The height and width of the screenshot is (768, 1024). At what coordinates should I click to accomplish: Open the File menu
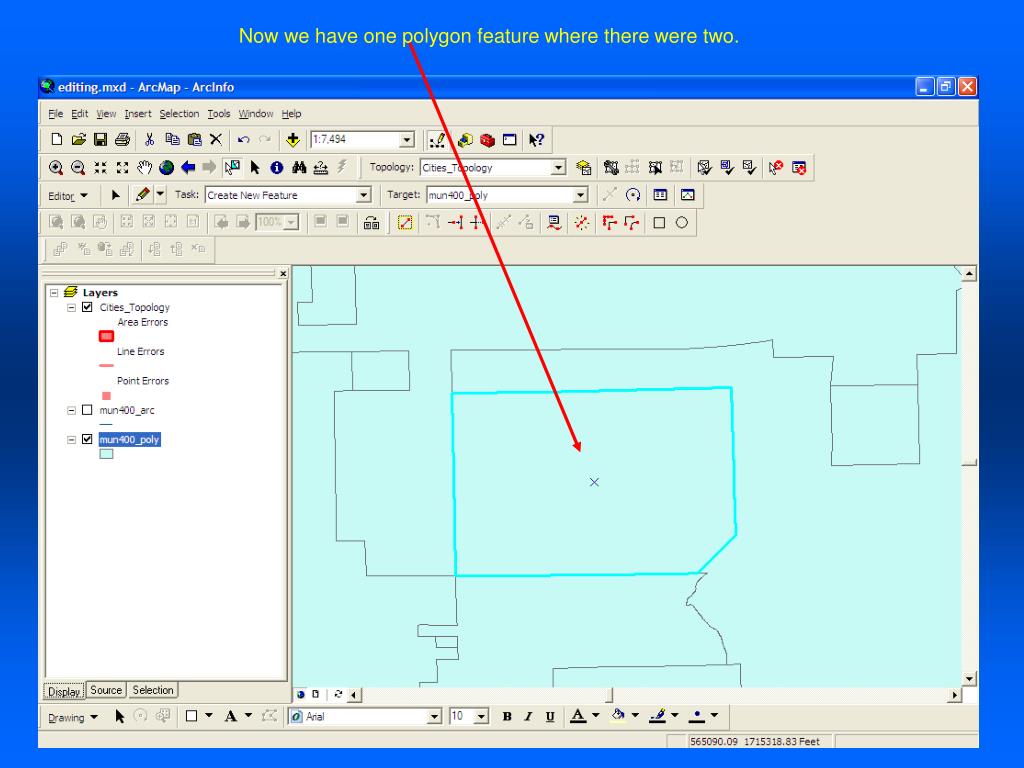(x=56, y=114)
